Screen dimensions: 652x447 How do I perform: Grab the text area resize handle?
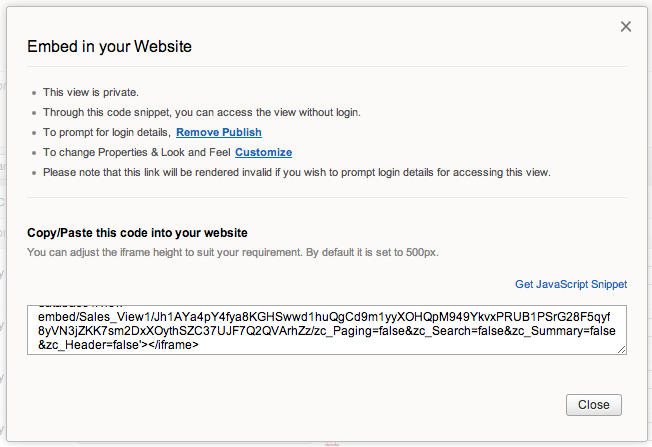[x=622, y=348]
